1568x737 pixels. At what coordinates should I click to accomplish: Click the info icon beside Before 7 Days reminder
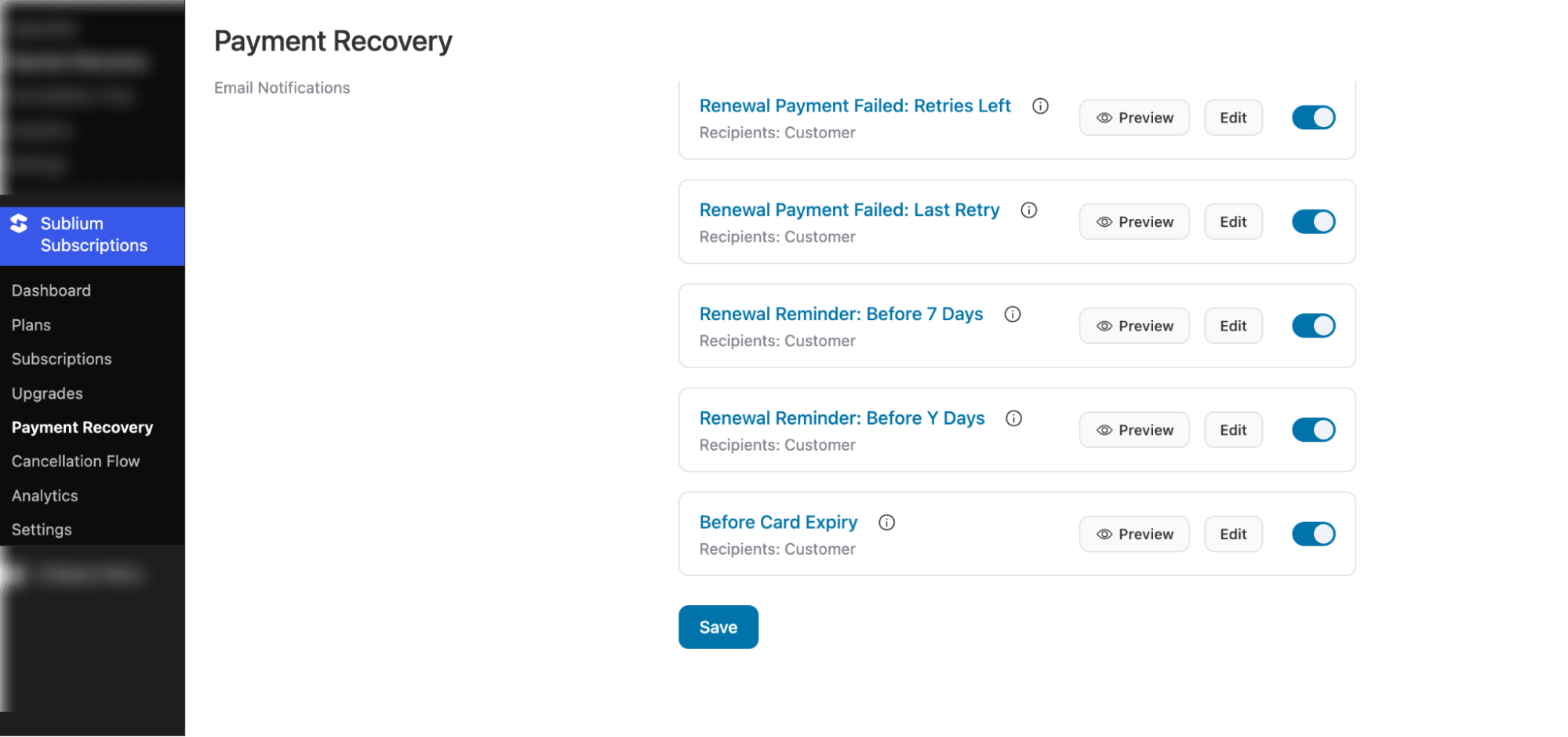pyautogui.click(x=1012, y=314)
